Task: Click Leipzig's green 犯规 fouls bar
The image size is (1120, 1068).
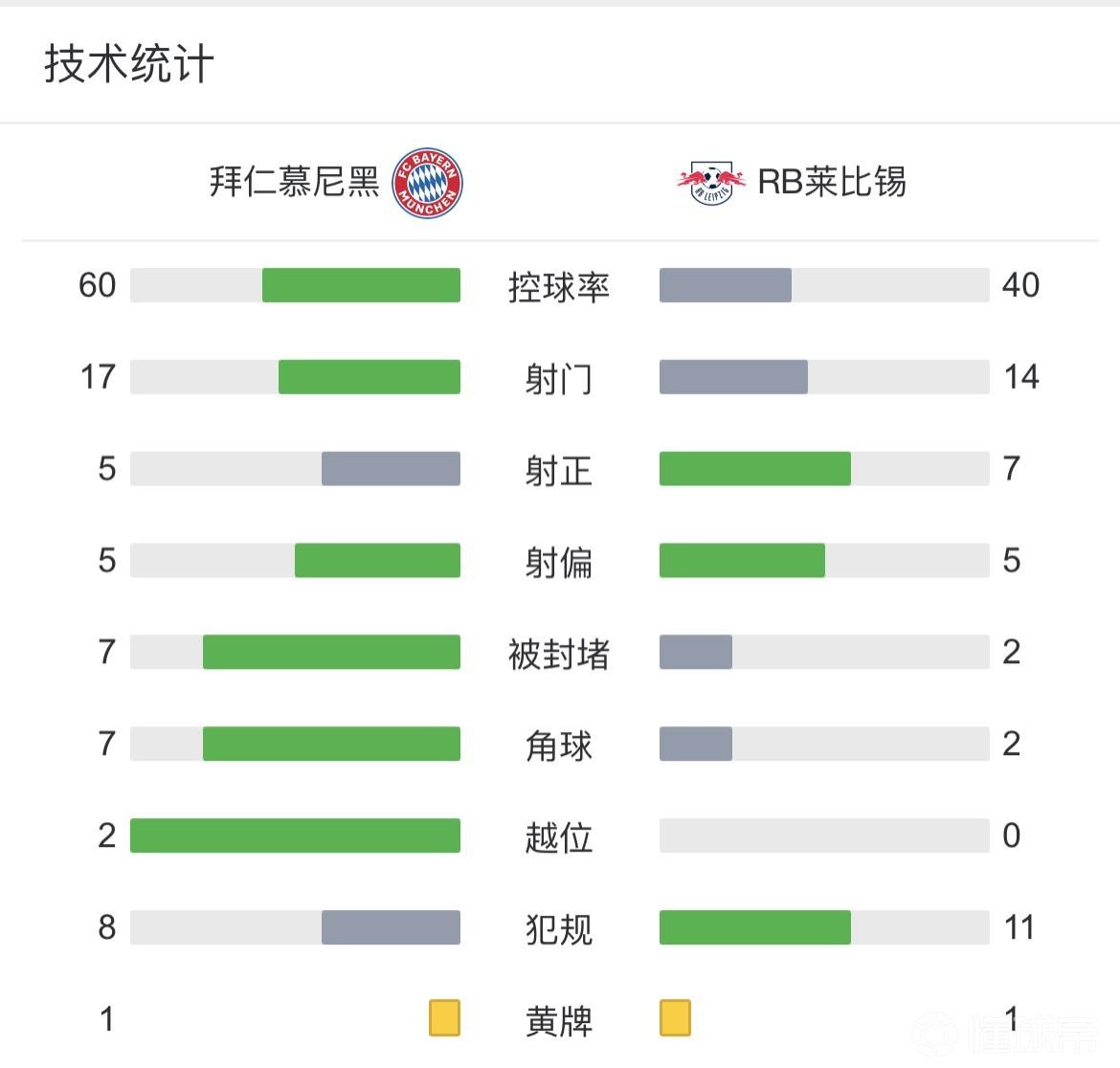Action: click(x=754, y=927)
